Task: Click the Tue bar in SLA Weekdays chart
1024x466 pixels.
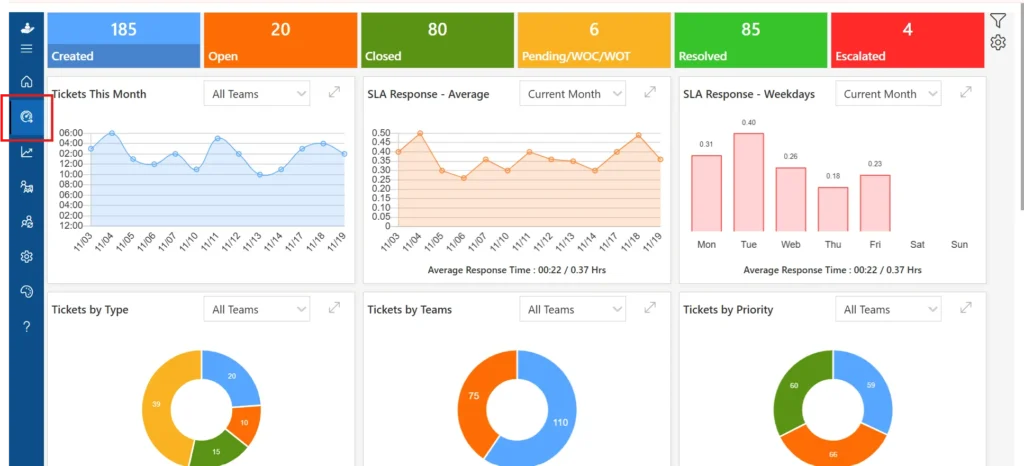Action: click(748, 182)
